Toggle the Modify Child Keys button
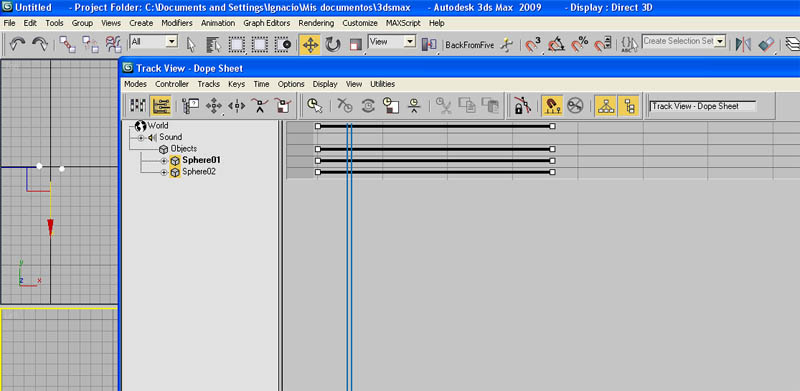The height and width of the screenshot is (391, 800). tap(629, 106)
